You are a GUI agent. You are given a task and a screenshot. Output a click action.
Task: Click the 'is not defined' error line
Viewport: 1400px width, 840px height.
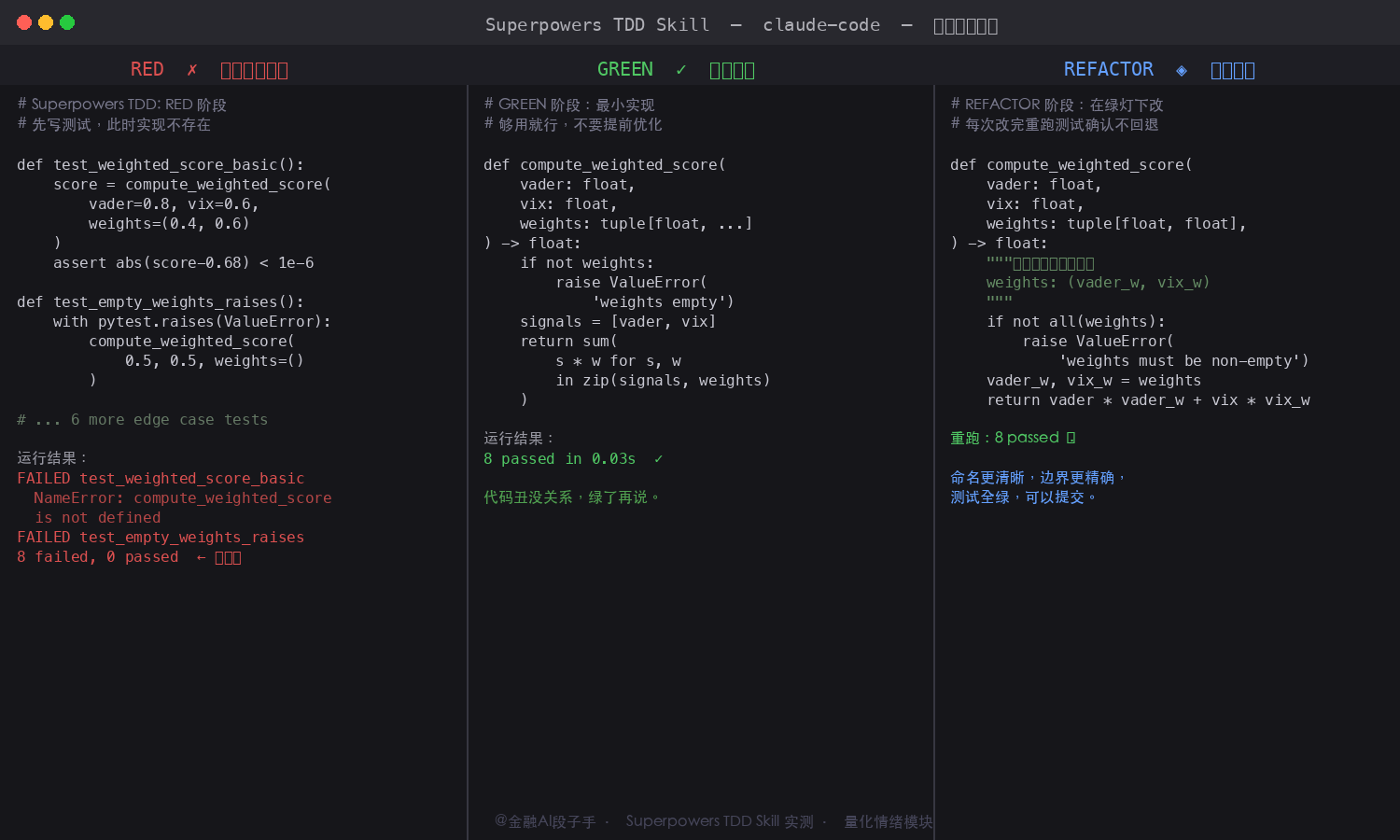[x=98, y=518]
